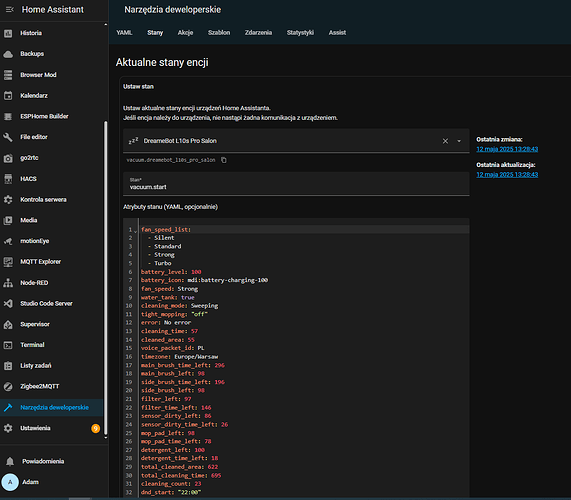This screenshot has height=500, width=571.
Task: Click the Home Assistant title
Action: coord(52,10)
